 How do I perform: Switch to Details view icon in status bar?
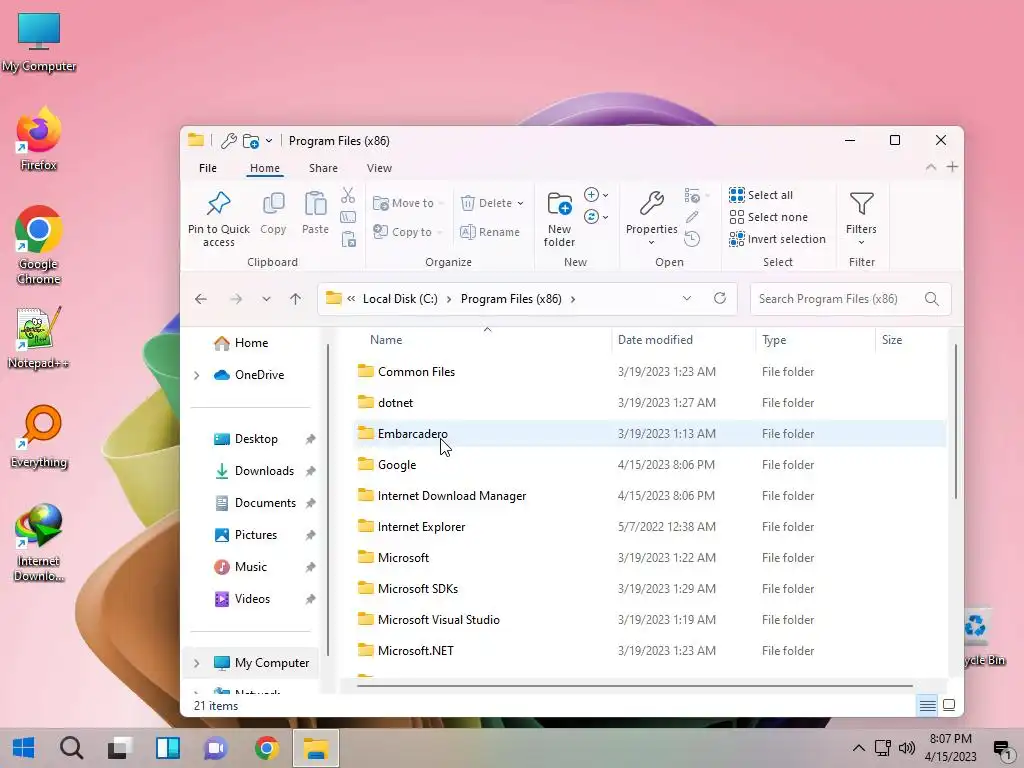tap(927, 705)
